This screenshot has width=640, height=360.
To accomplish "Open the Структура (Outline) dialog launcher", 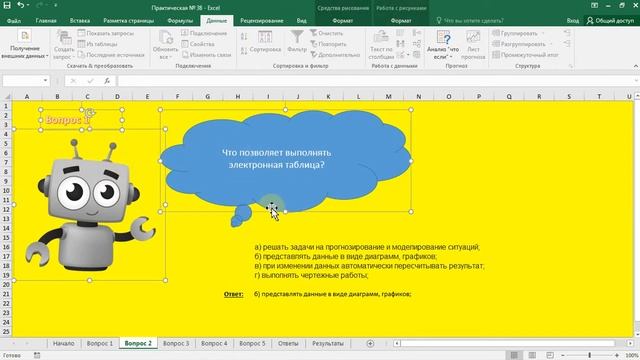I will 571,66.
